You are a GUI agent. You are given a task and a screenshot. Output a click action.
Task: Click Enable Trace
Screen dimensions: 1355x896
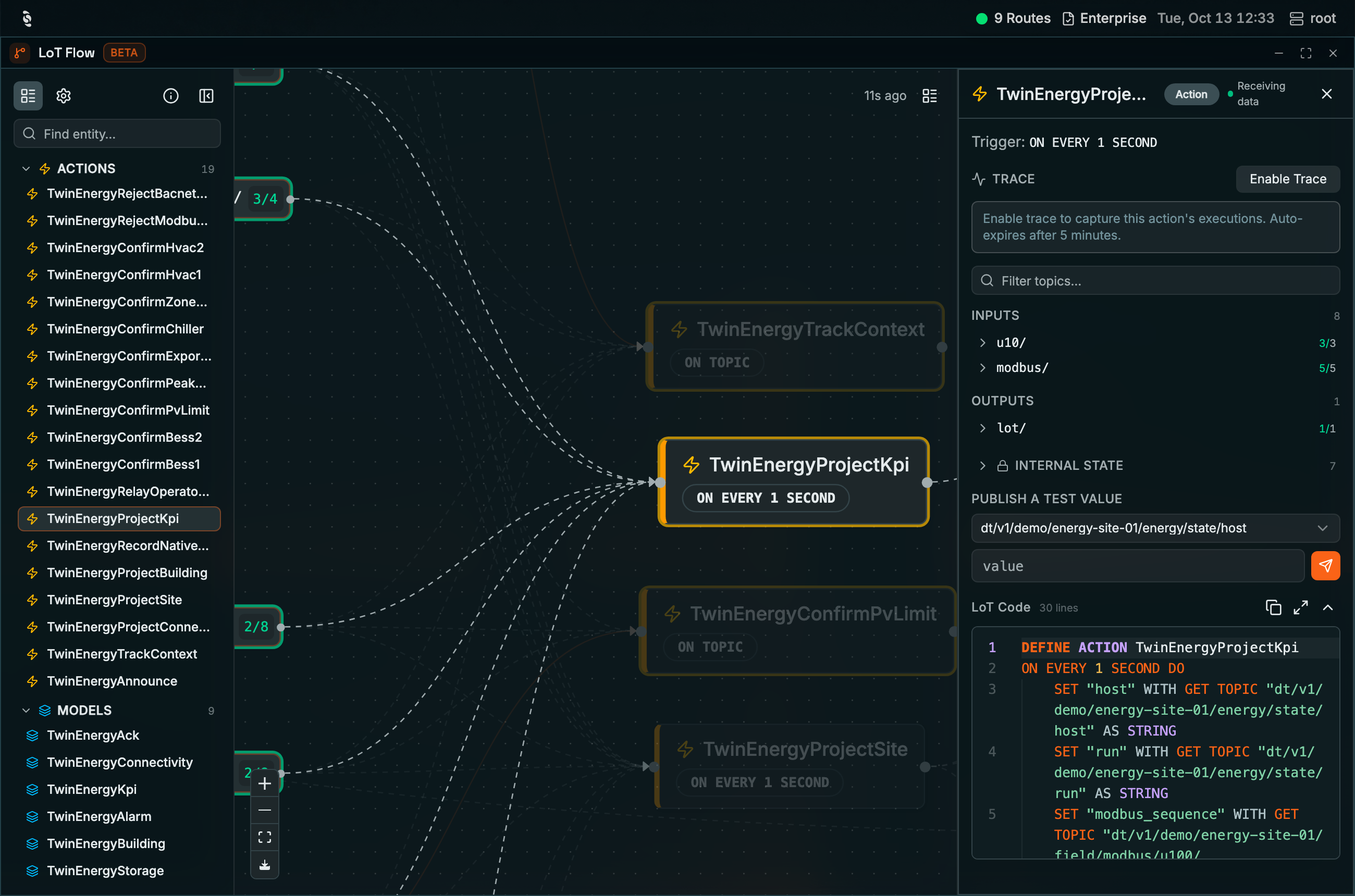[1288, 179]
